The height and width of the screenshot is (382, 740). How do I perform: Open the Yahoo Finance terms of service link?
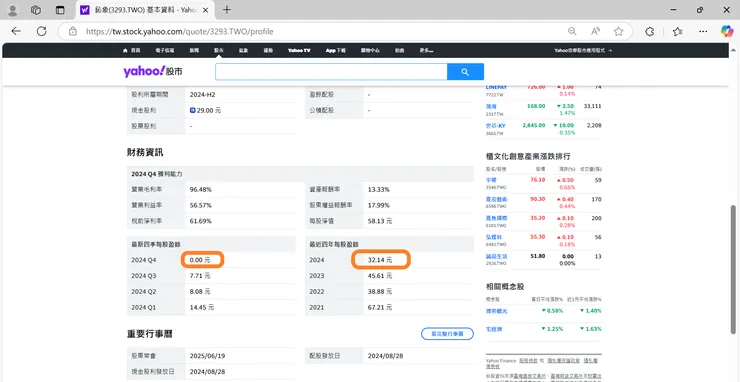(527, 361)
